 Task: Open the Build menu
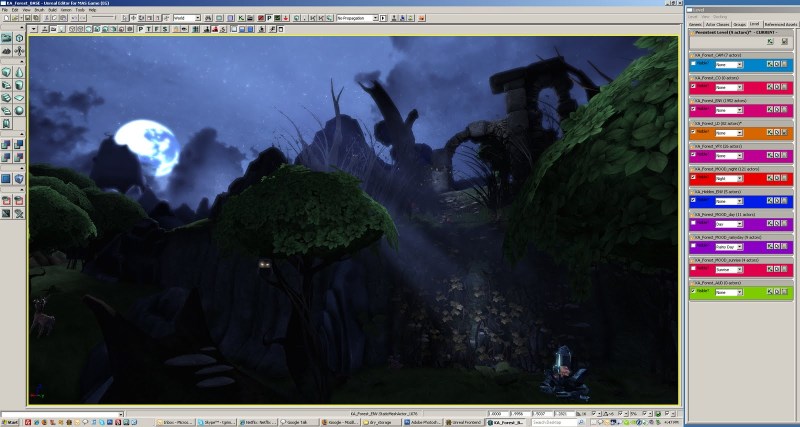53,10
